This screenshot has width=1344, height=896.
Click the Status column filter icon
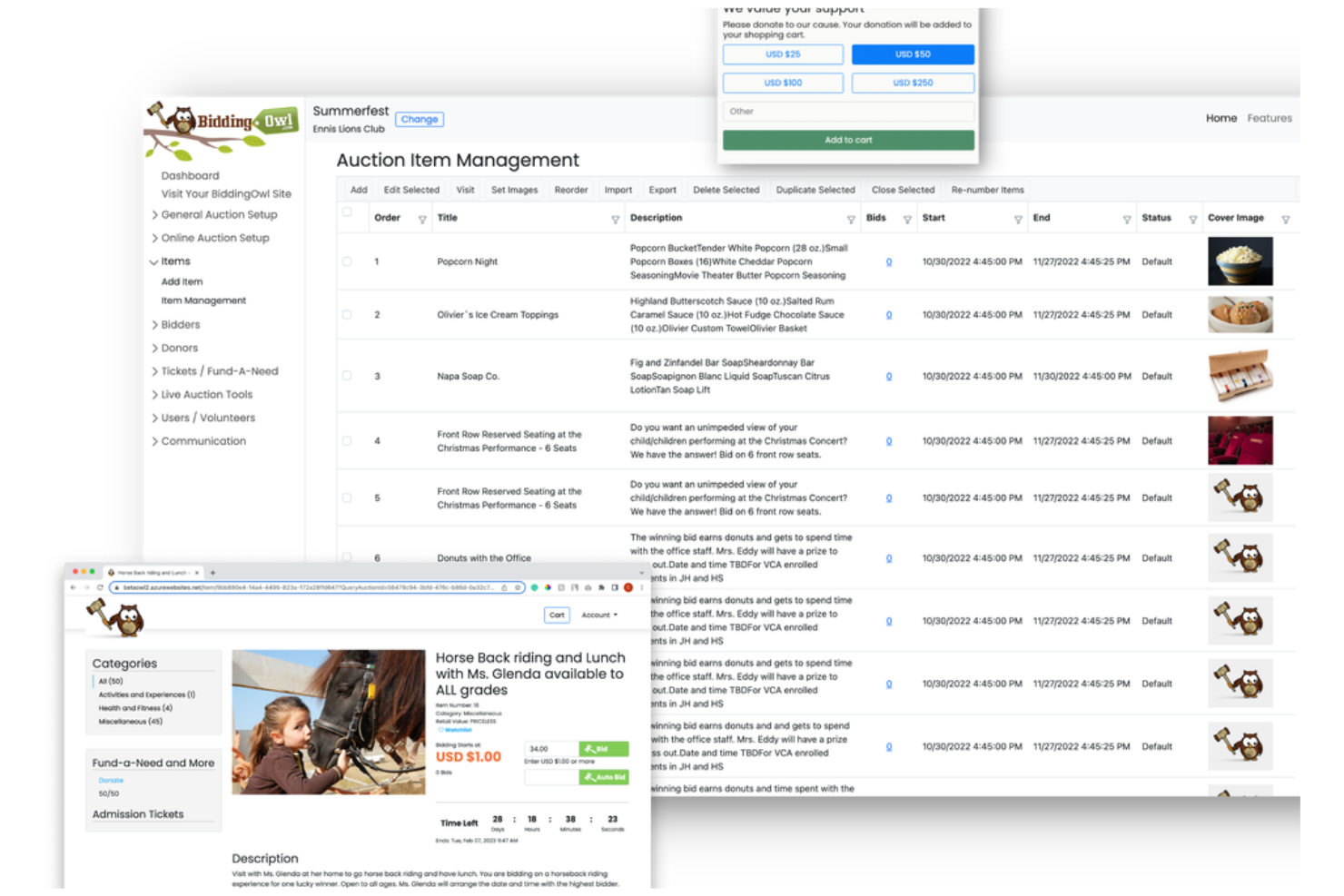click(1192, 218)
